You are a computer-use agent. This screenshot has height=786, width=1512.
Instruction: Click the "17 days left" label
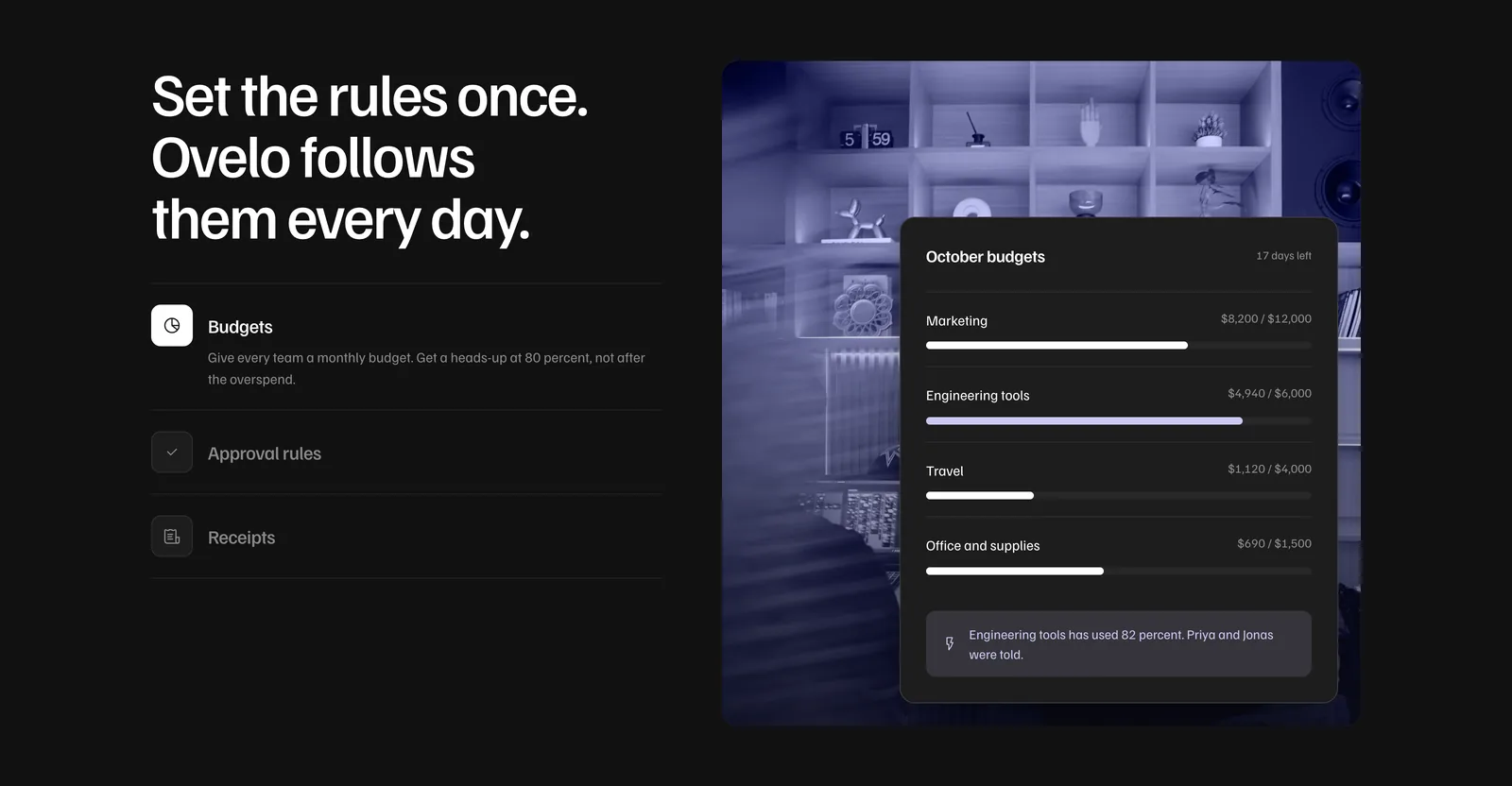coord(1283,256)
